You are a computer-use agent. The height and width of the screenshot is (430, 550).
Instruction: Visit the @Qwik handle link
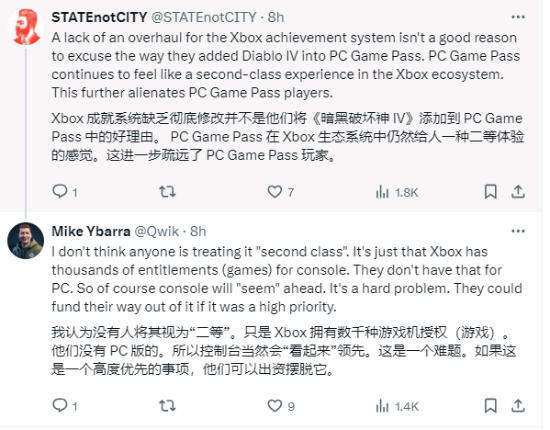(157, 231)
